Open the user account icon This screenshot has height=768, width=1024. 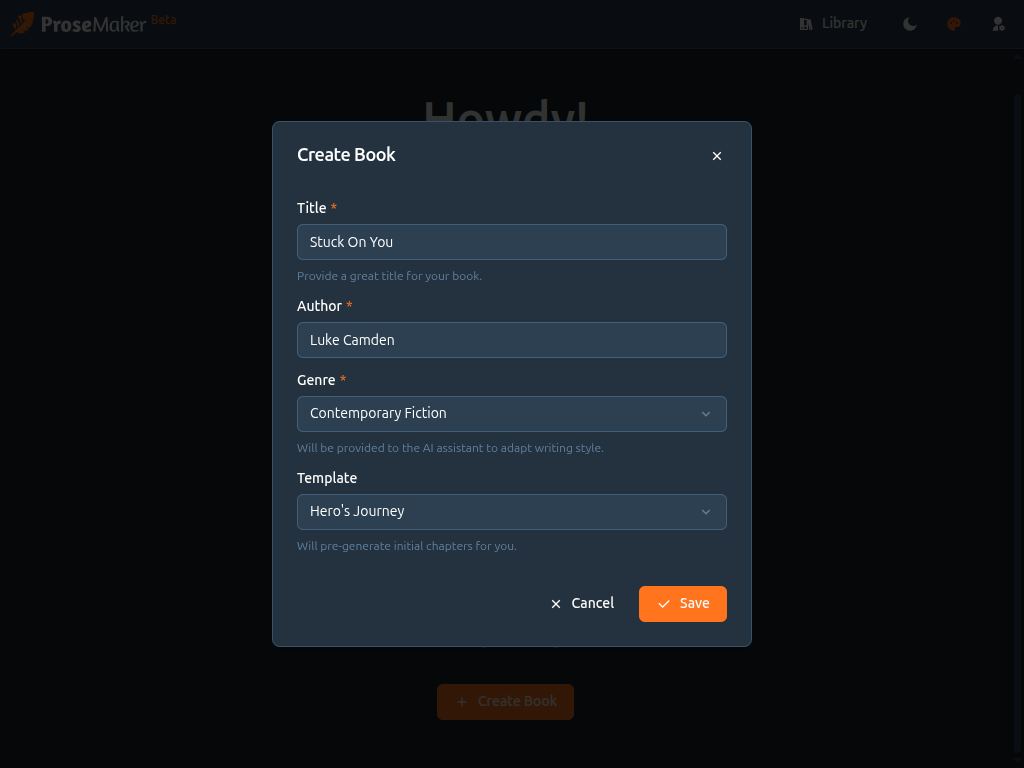(998, 24)
